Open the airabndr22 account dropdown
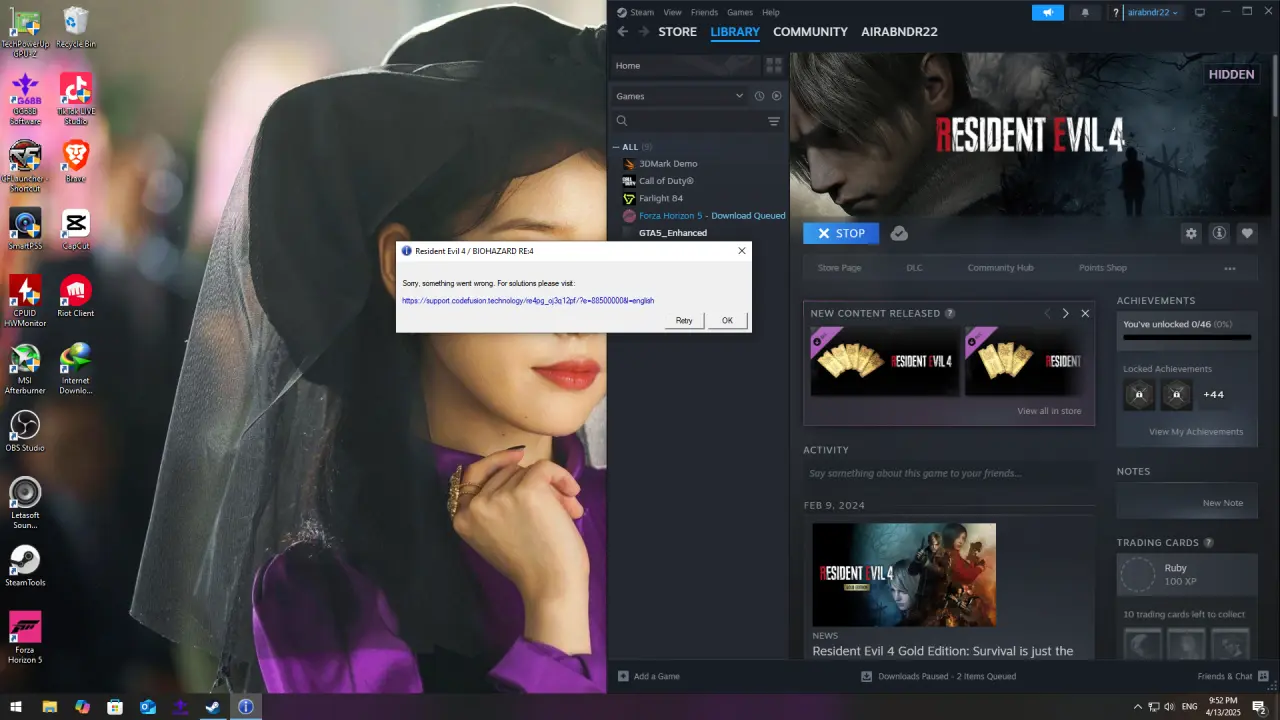This screenshot has height=720, width=1280. (x=1153, y=12)
